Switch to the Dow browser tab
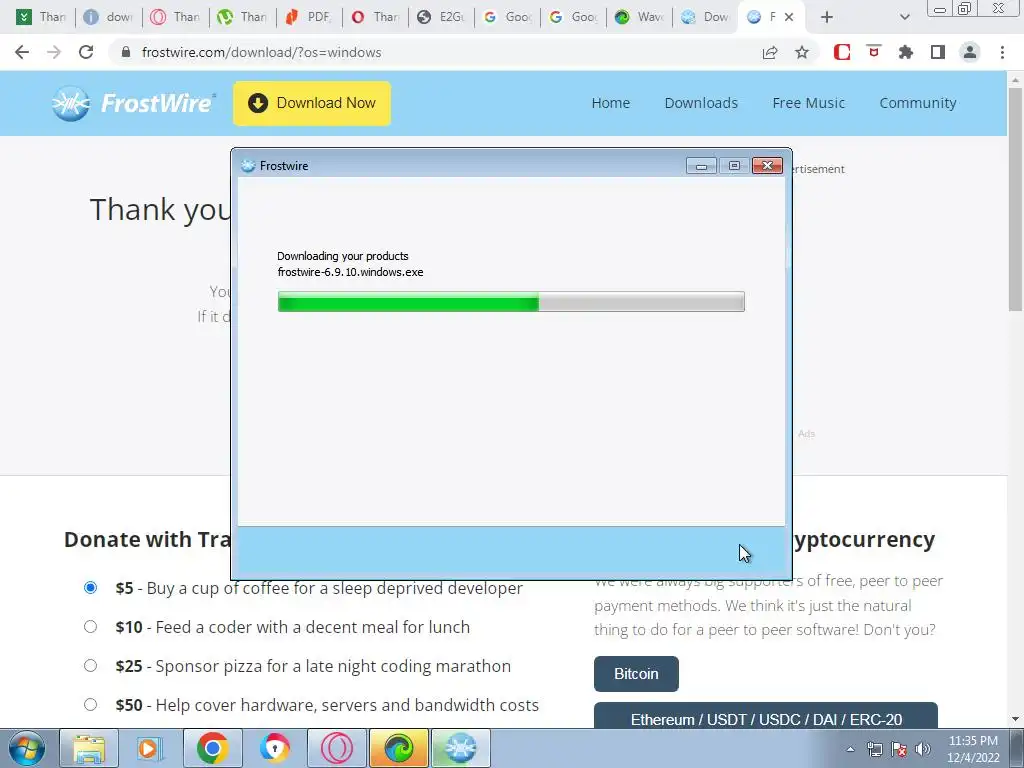 (x=705, y=17)
